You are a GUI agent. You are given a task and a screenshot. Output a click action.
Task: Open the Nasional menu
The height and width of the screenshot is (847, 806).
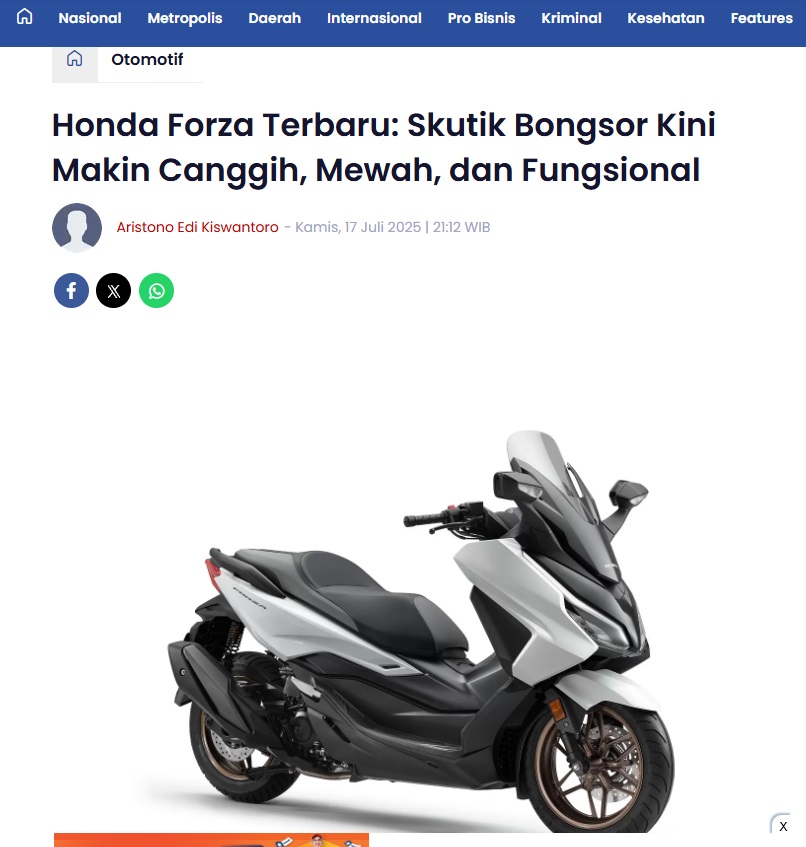coord(90,18)
